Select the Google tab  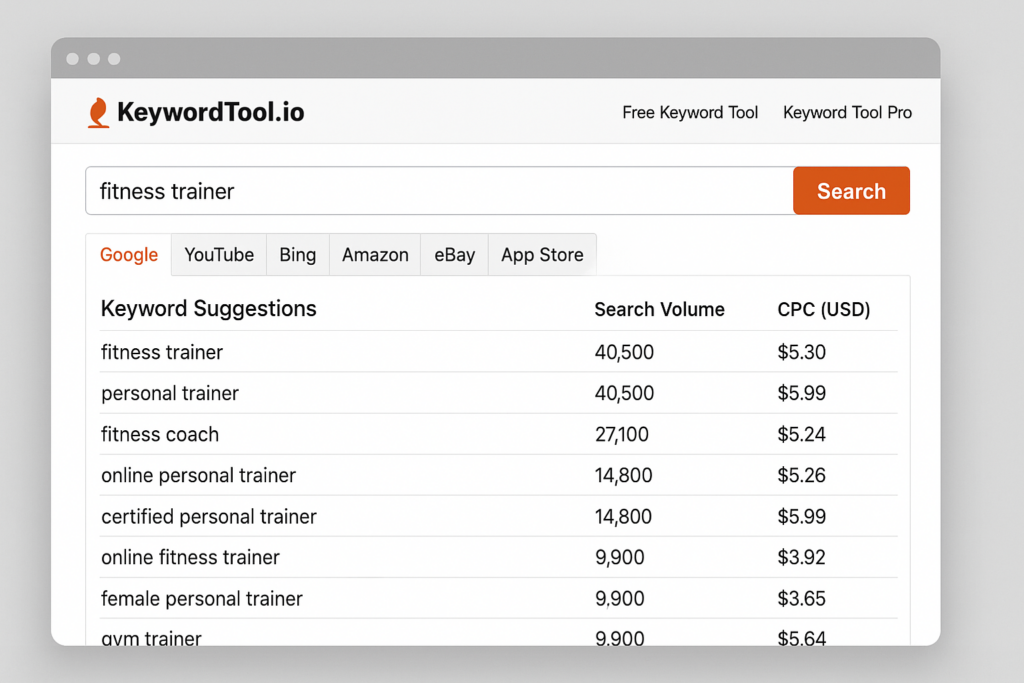(x=129, y=255)
